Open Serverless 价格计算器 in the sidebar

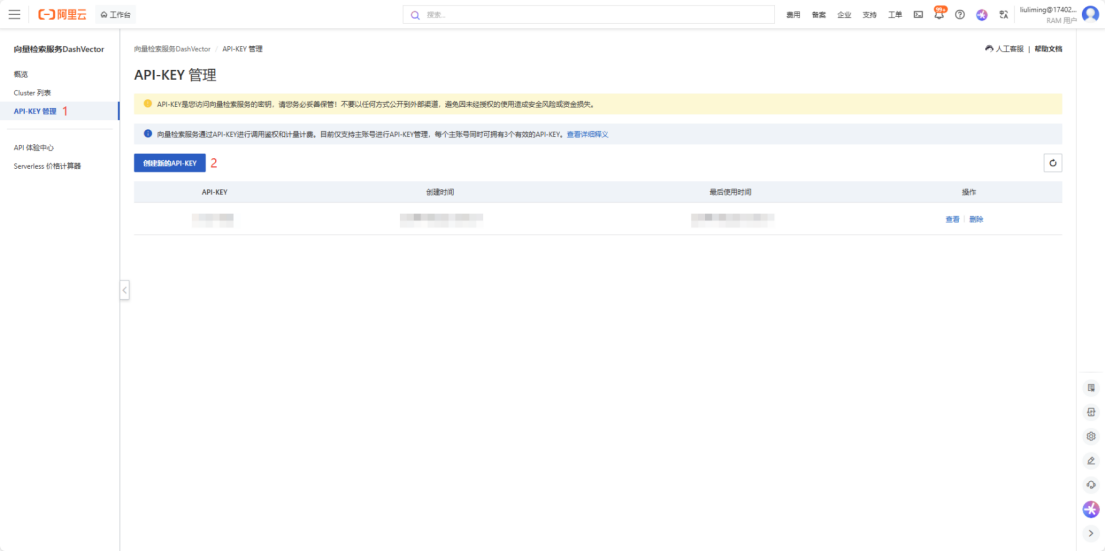point(47,166)
